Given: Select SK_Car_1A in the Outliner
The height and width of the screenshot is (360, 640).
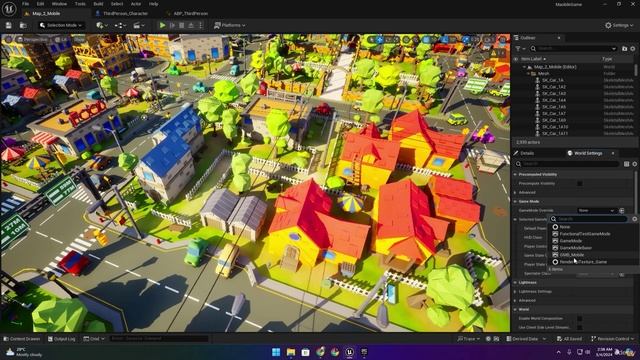Looking at the screenshot, I should tap(553, 80).
